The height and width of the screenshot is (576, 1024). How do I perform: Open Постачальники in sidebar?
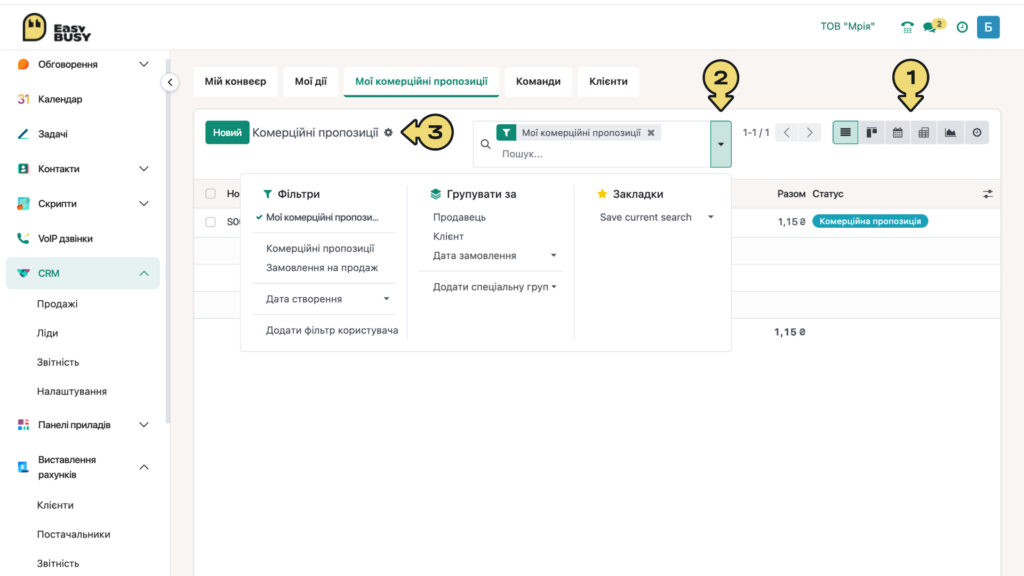pyautogui.click(x=73, y=535)
